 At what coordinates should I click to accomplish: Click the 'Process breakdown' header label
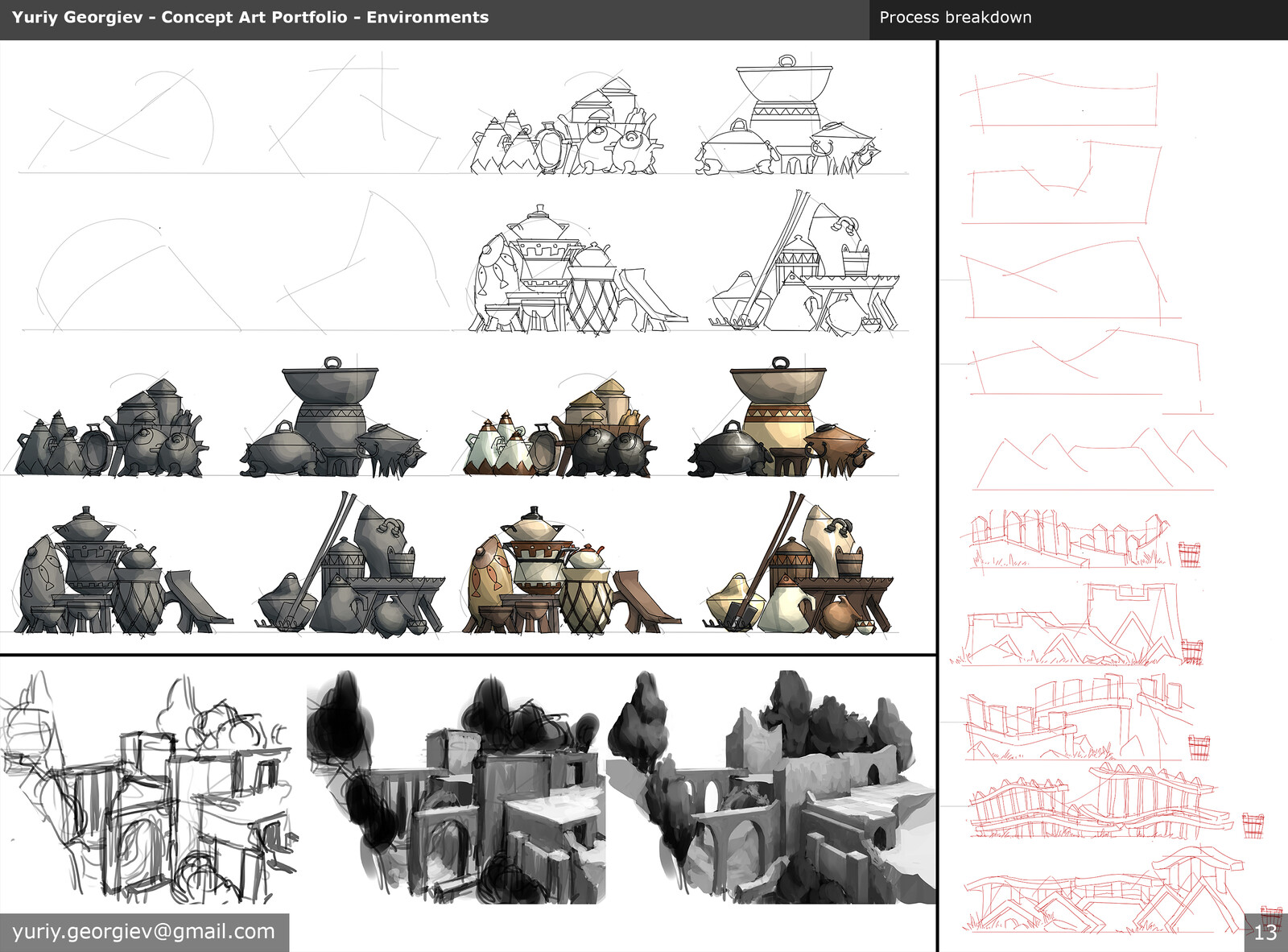click(x=955, y=17)
